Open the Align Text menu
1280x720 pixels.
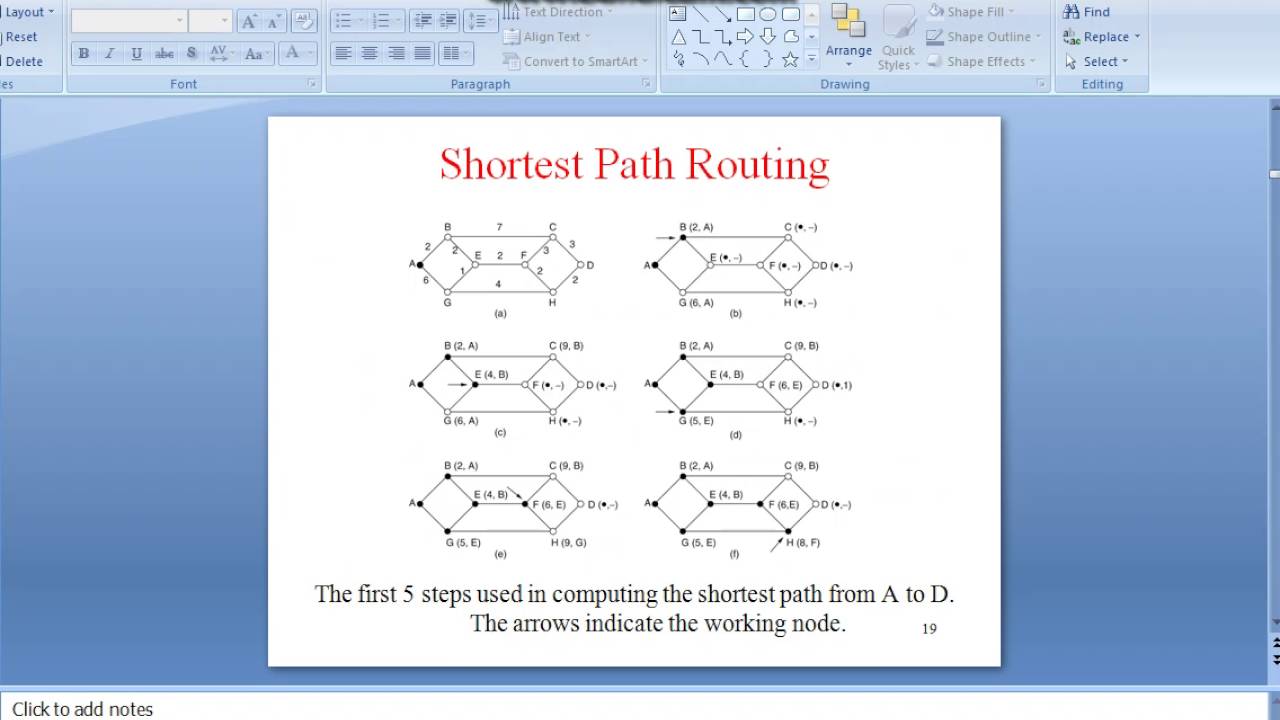click(547, 37)
